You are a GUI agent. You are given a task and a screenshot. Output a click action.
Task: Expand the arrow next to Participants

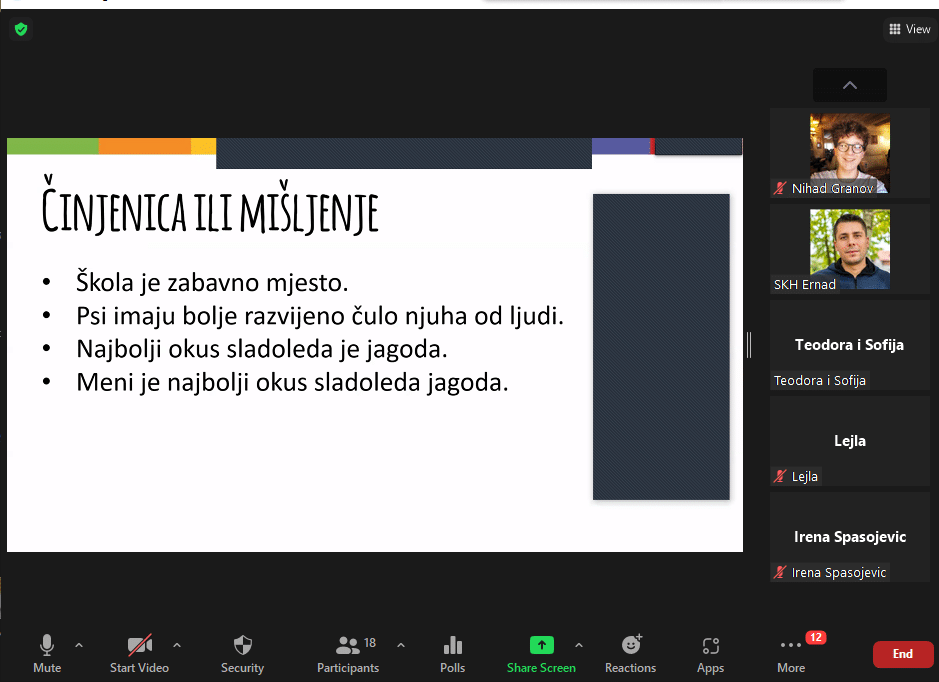click(x=401, y=645)
